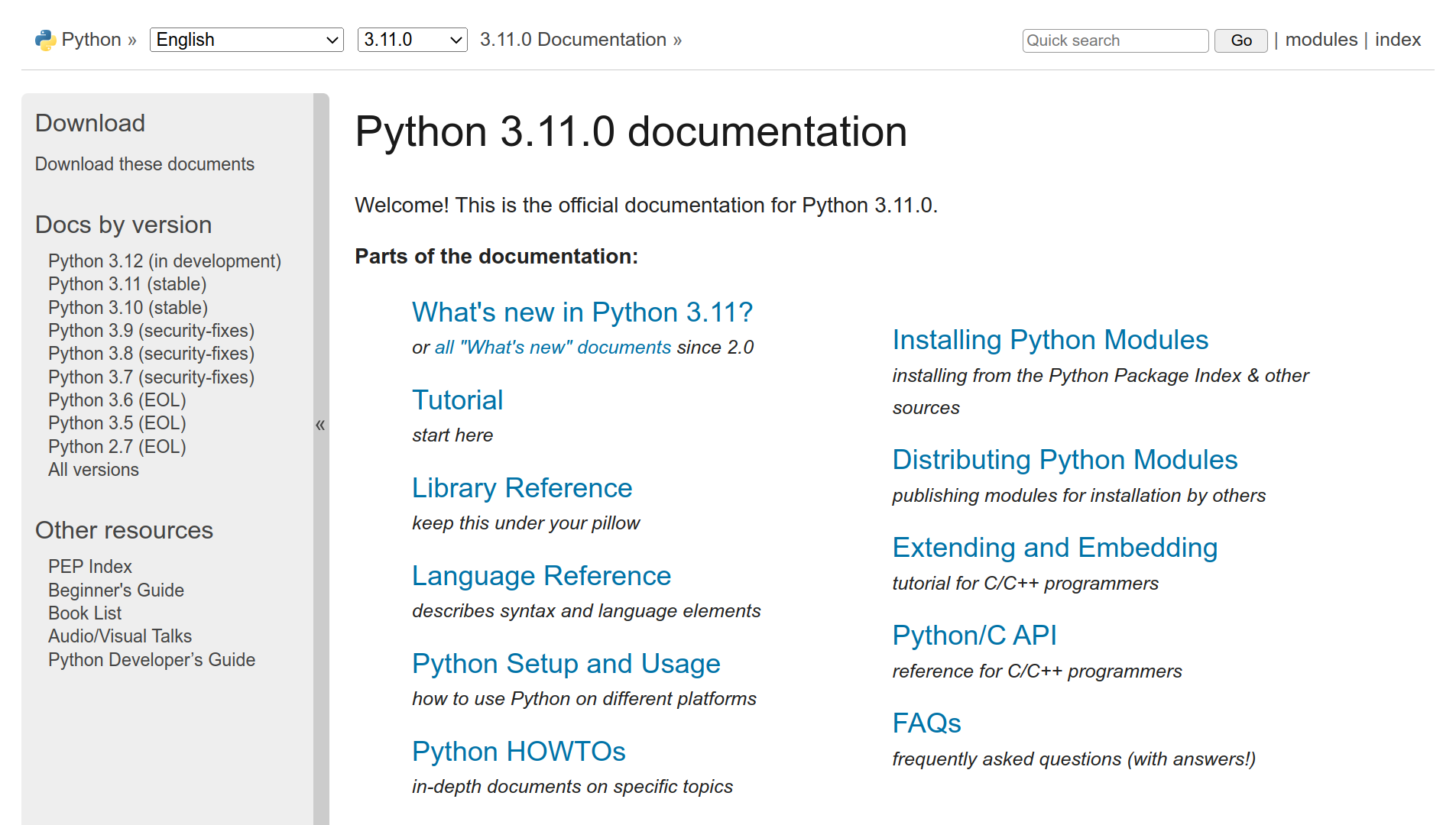
Task: Open the index link in header
Action: click(x=1397, y=40)
